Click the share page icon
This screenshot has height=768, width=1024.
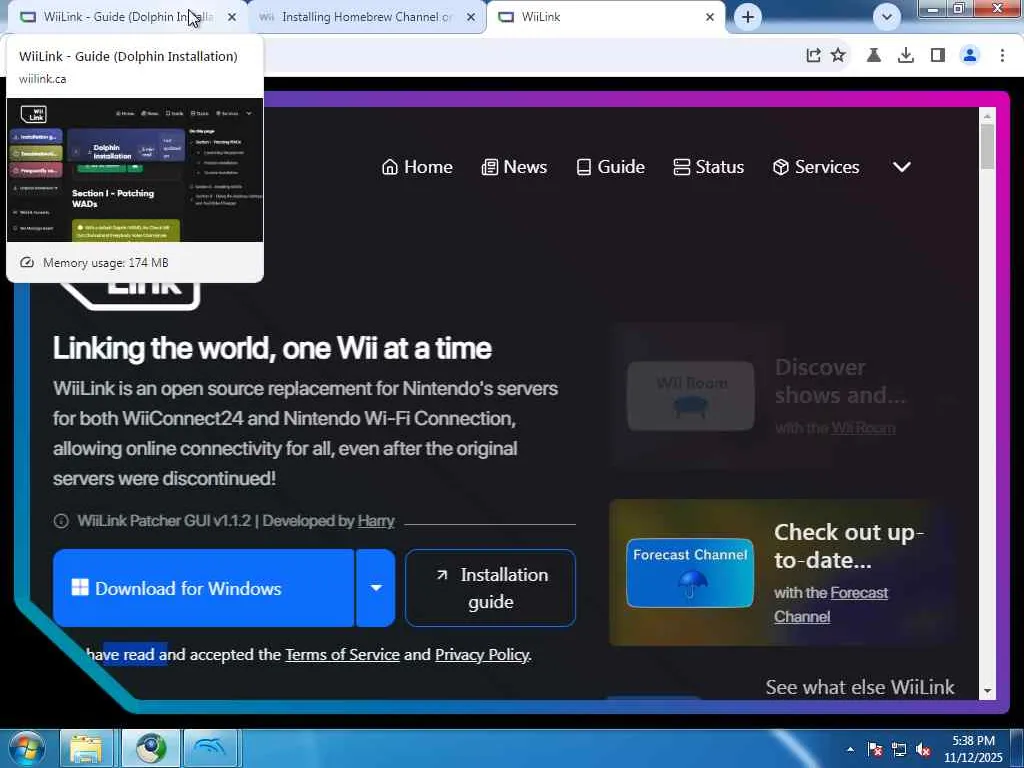click(x=813, y=56)
